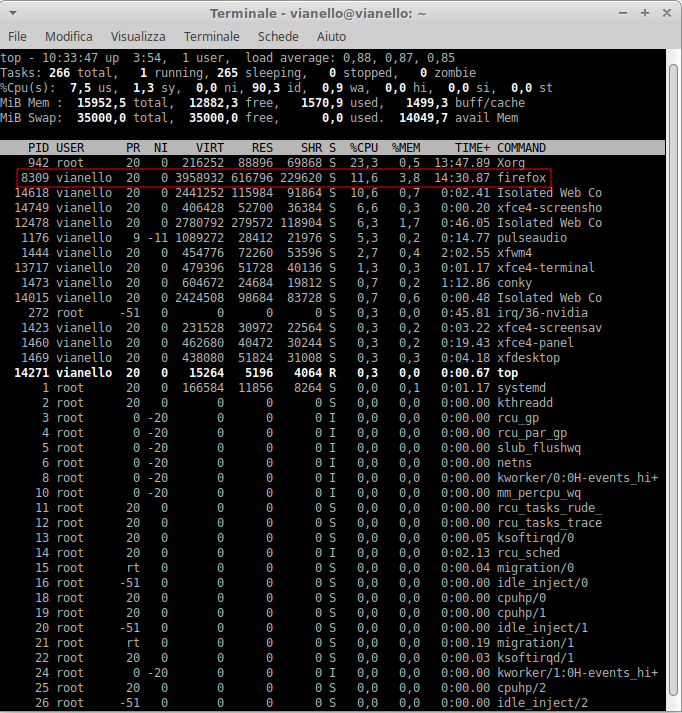This screenshot has height=713, width=682.
Task: Click the idle_inject/2 process name
Action: tap(542, 703)
